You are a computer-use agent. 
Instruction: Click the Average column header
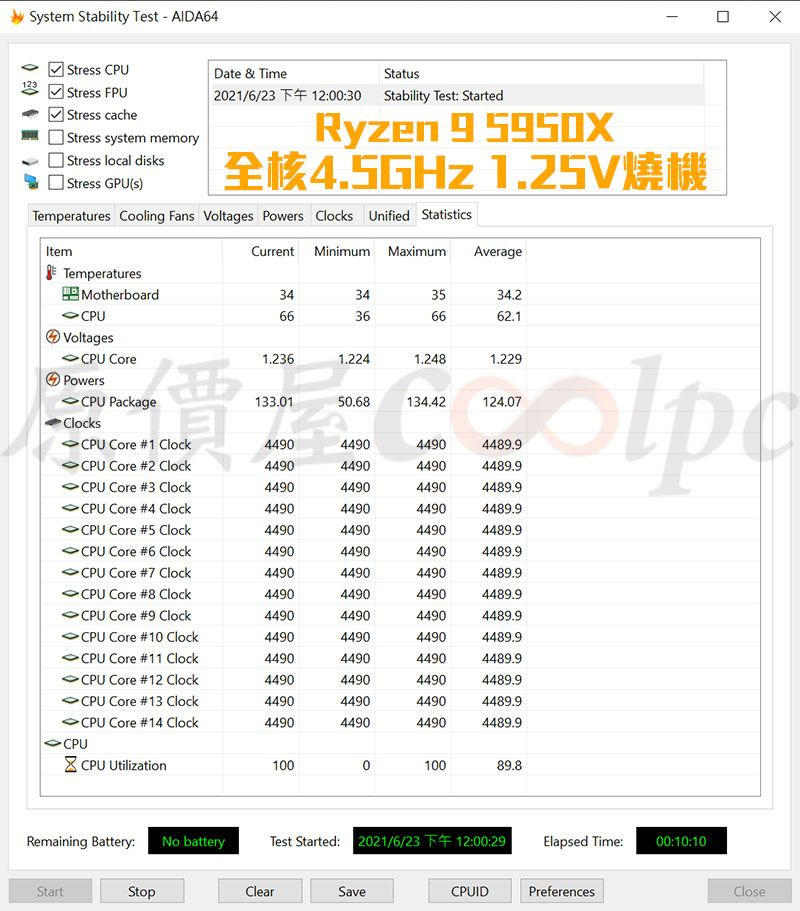pos(489,251)
